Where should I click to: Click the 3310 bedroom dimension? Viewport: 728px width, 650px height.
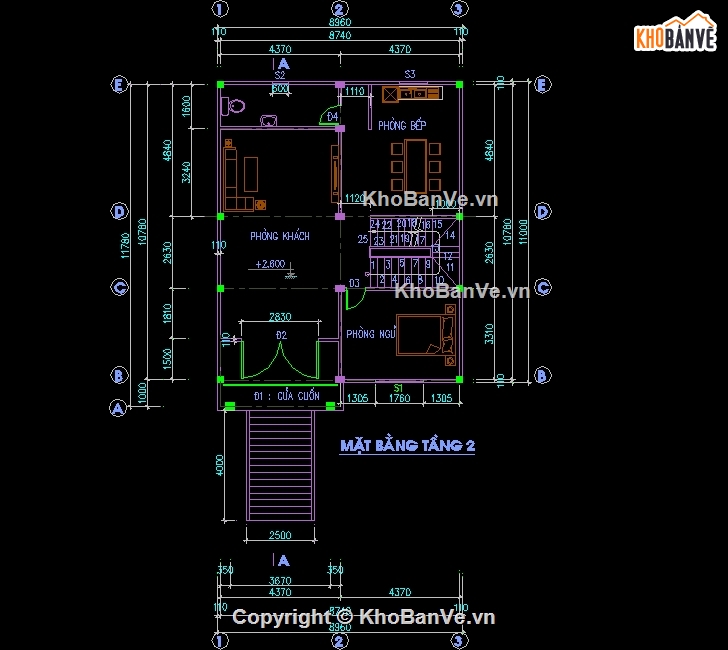click(x=489, y=334)
